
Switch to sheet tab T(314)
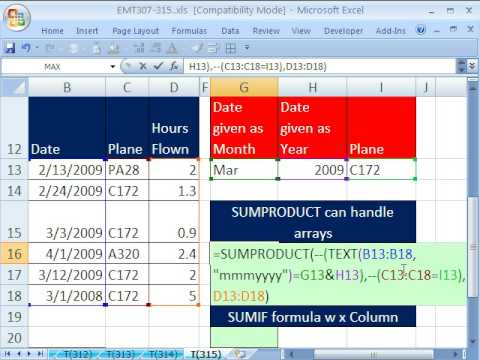pyautogui.click(x=162, y=354)
